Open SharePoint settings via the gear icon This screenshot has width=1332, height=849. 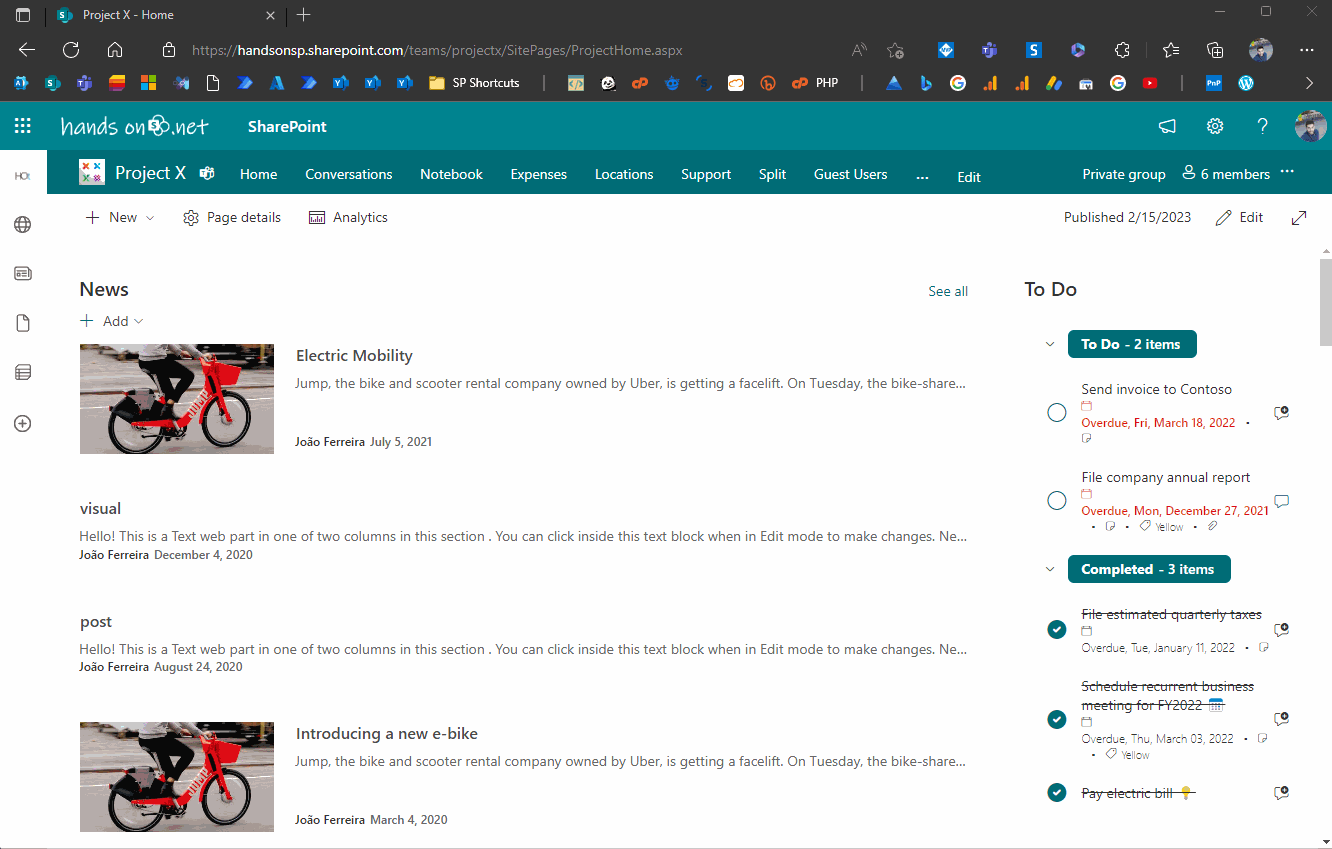coord(1214,125)
